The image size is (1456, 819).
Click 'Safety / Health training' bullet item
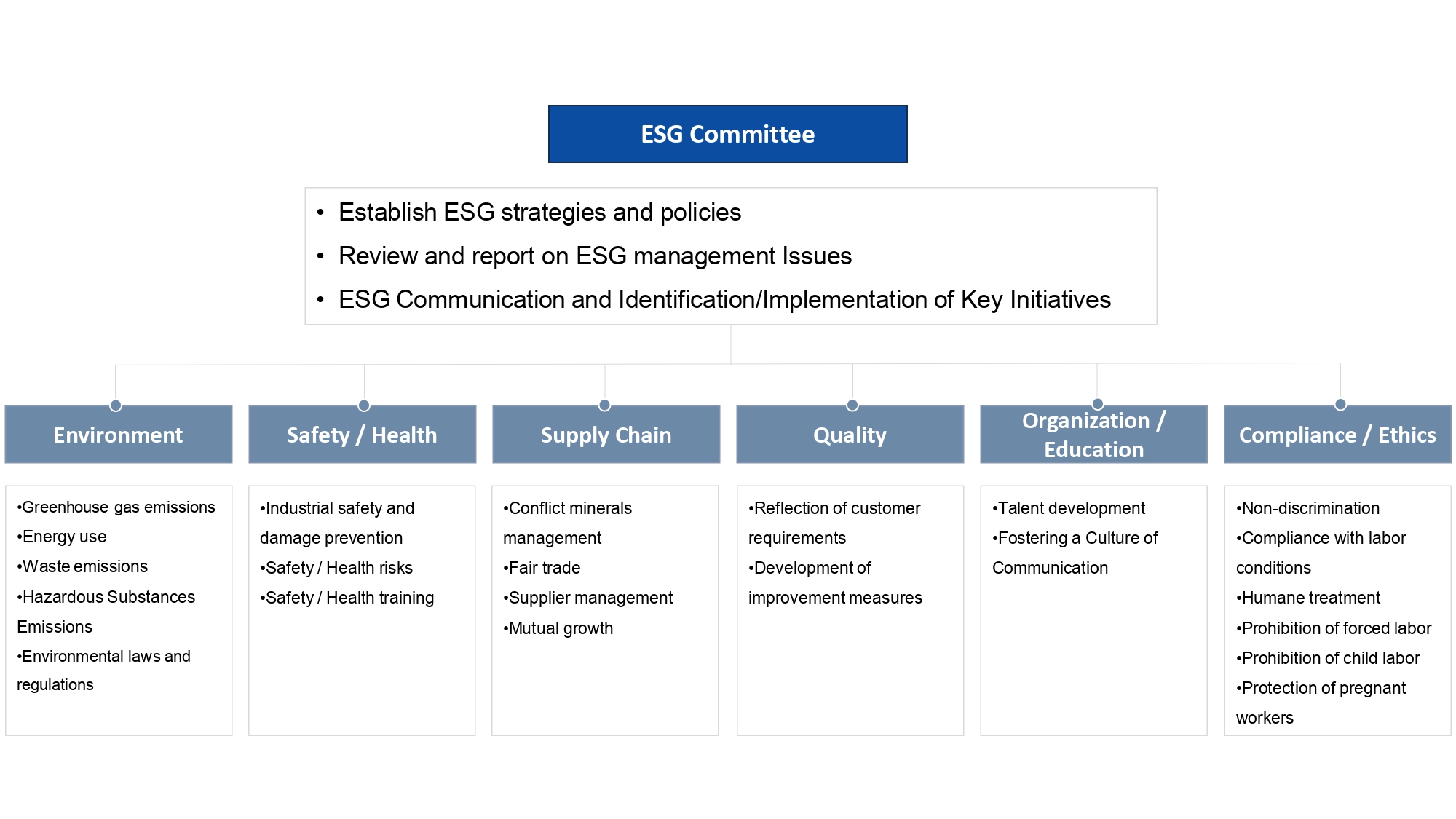(x=349, y=598)
